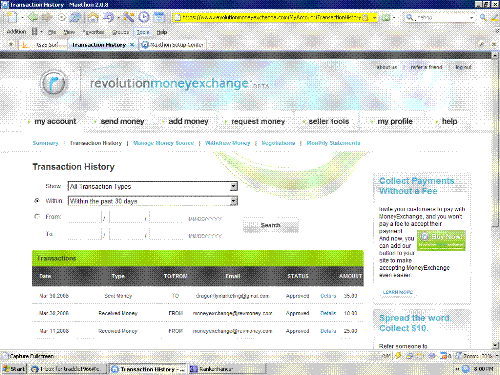Open the Start menu
Screen dimensions: 500x375
(14, 369)
